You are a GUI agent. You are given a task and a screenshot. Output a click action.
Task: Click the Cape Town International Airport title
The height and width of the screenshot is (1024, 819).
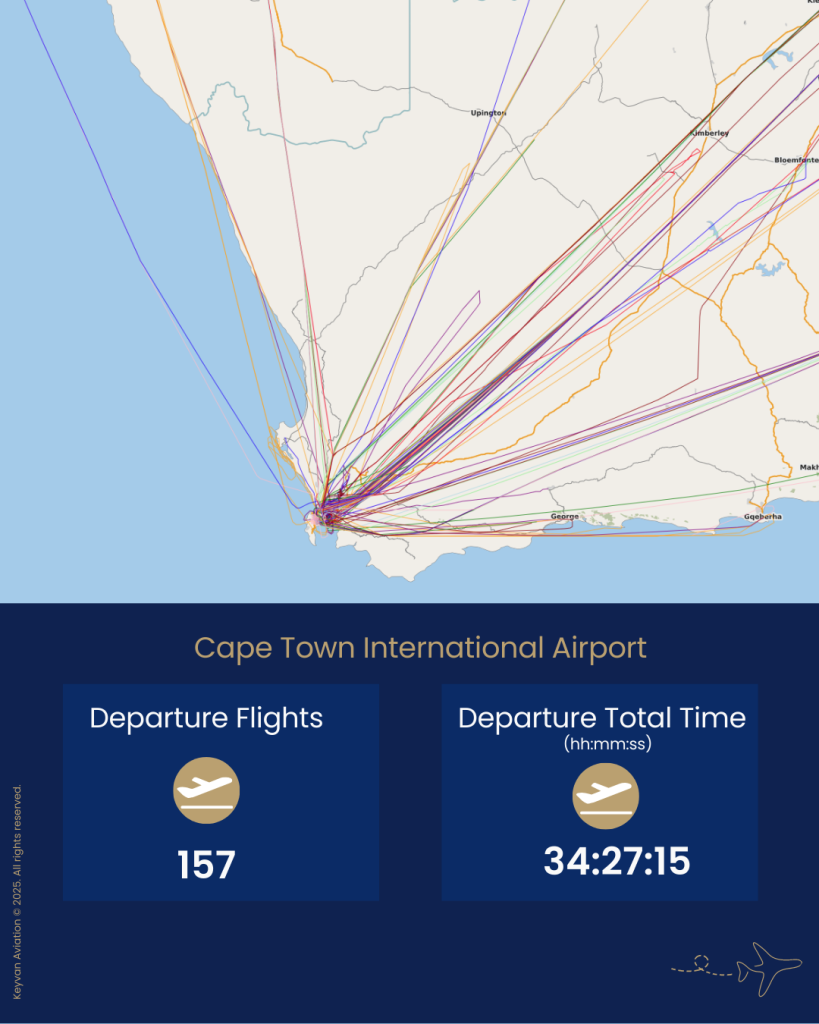coord(420,648)
